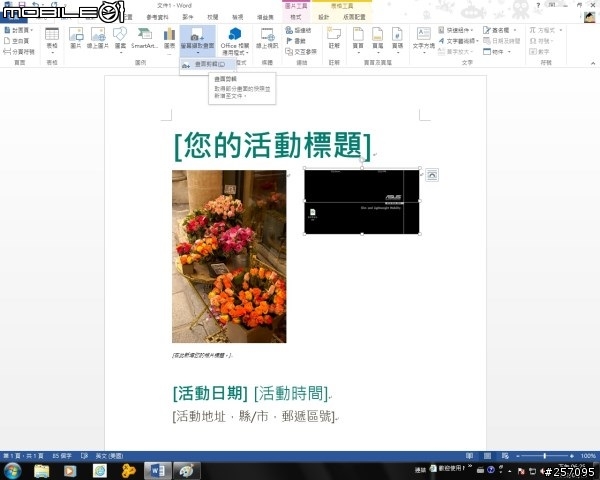This screenshot has height=480, width=600.
Task: Open Windows Explorer from taskbar
Action: [41, 471]
